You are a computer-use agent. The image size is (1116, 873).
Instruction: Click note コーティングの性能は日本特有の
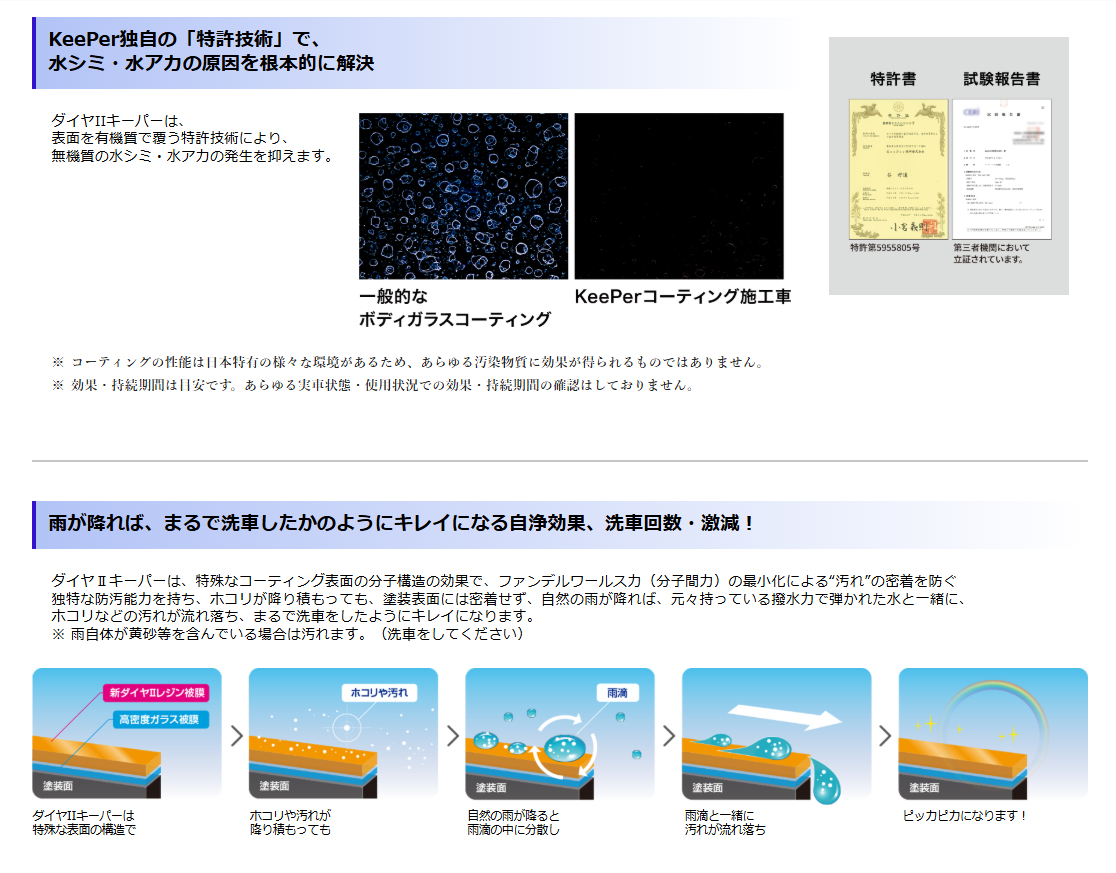[409, 362]
